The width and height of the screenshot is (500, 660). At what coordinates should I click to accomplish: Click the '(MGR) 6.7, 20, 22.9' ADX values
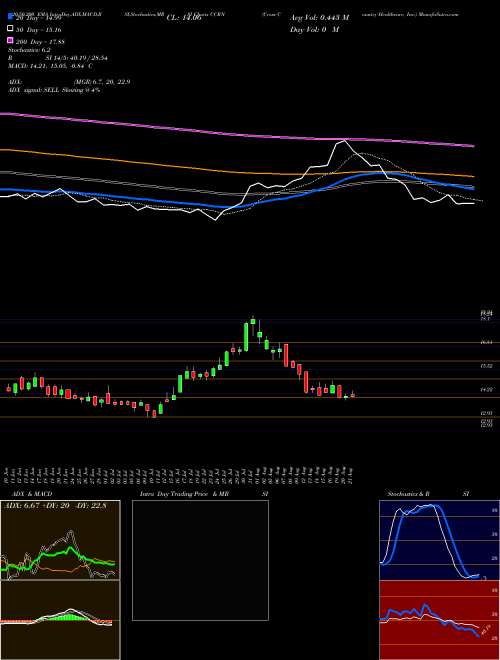(x=101, y=82)
